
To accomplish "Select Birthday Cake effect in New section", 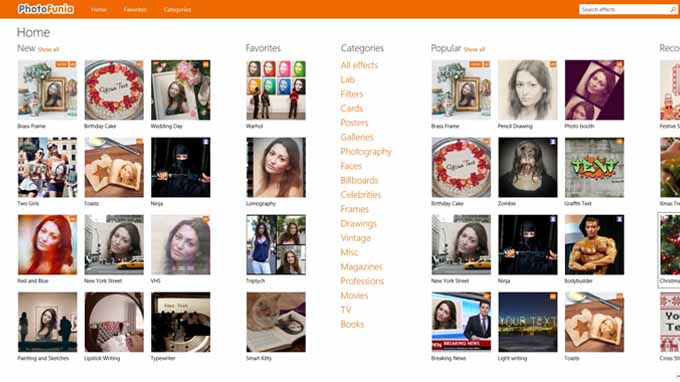I will point(114,90).
